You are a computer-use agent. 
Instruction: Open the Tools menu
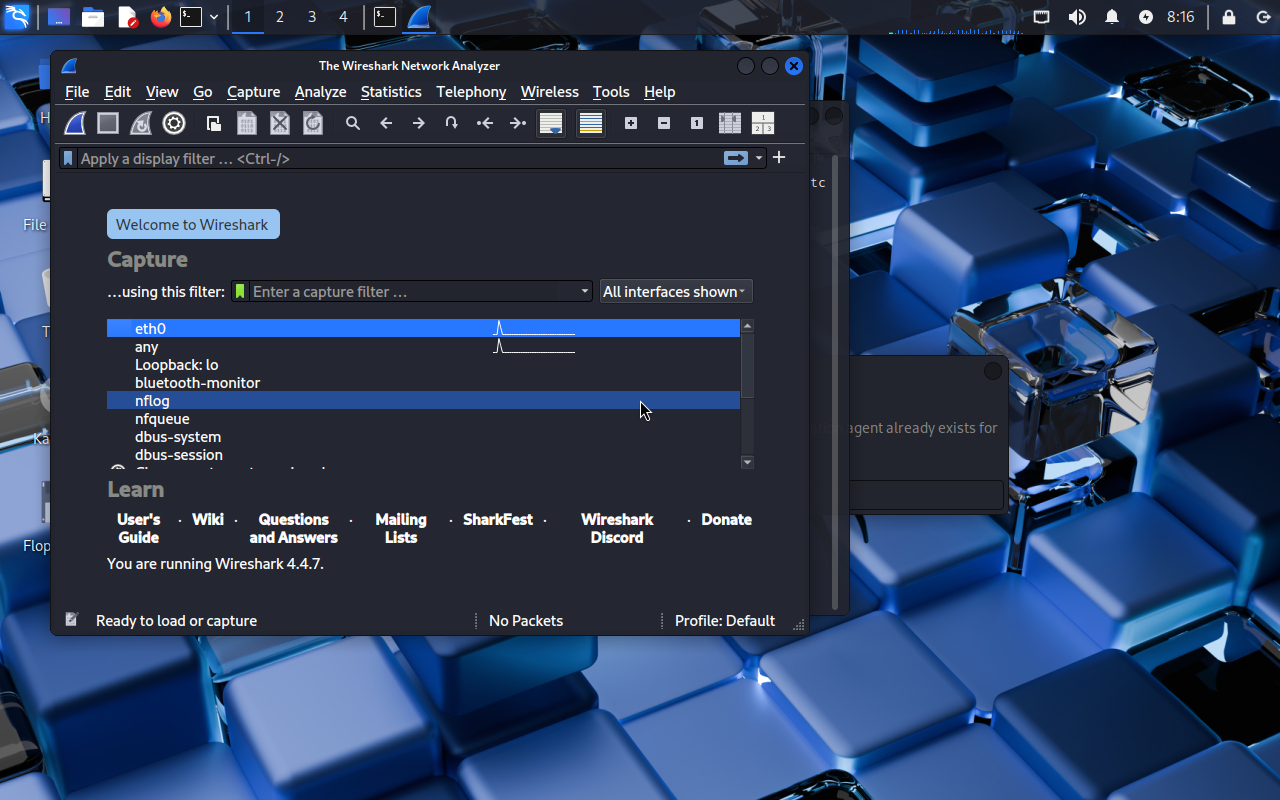[x=611, y=91]
